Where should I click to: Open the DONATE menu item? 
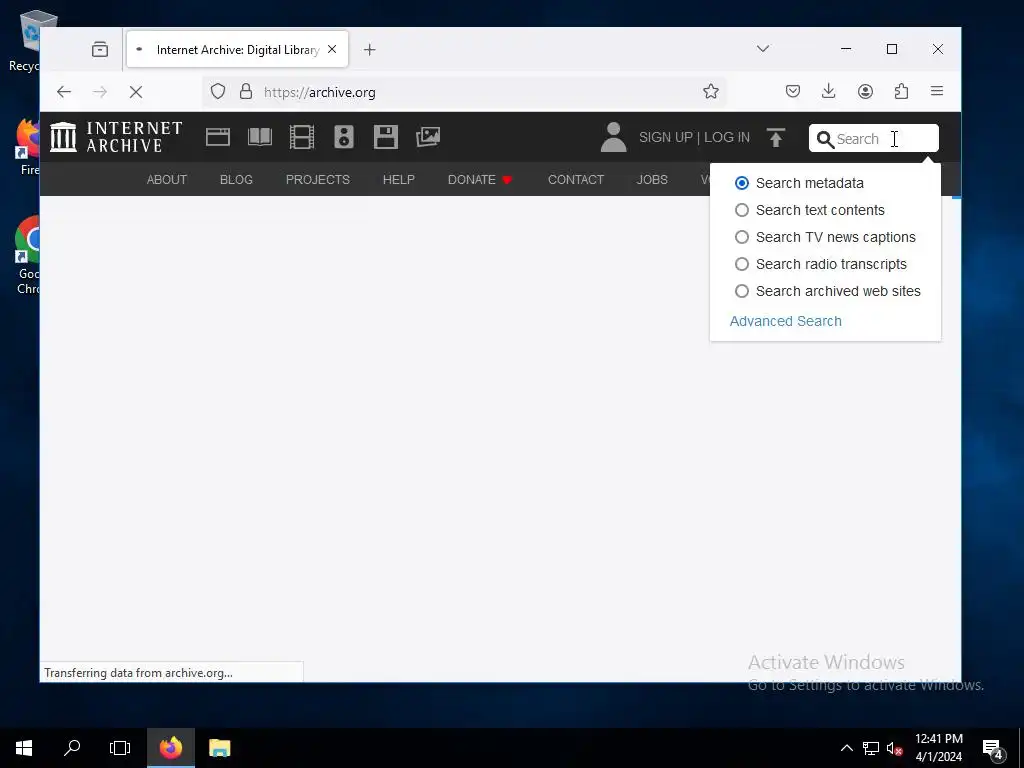click(x=480, y=180)
